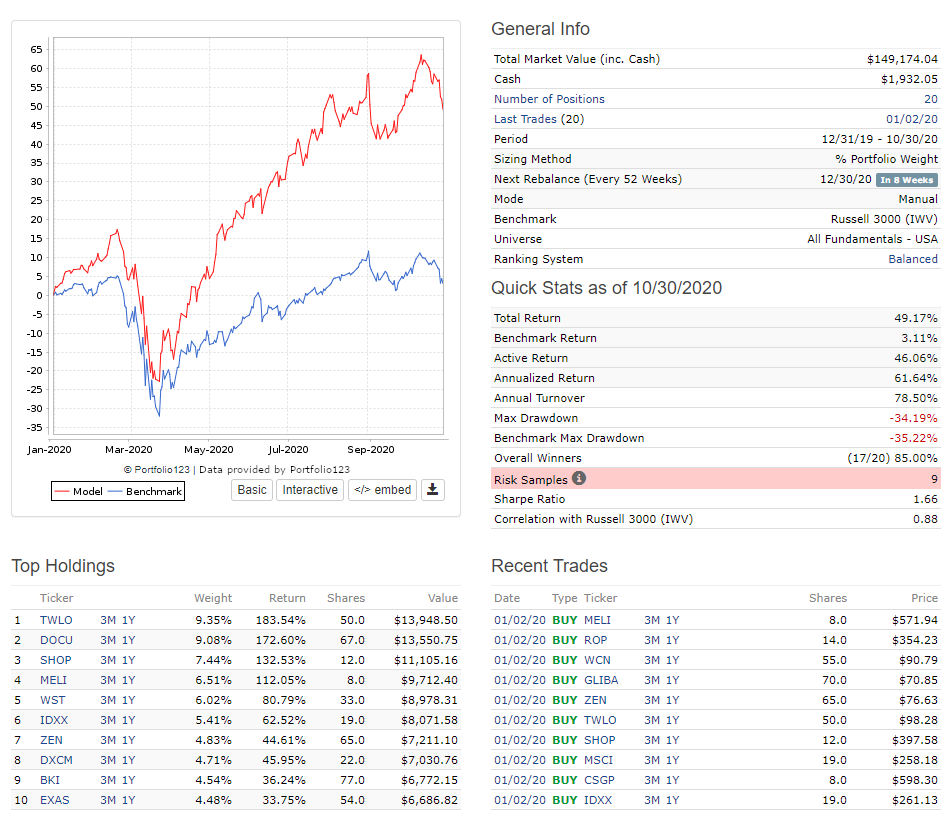951x818 pixels.
Task: Open EXAS ticker in Top Holdings
Action: click(56, 800)
